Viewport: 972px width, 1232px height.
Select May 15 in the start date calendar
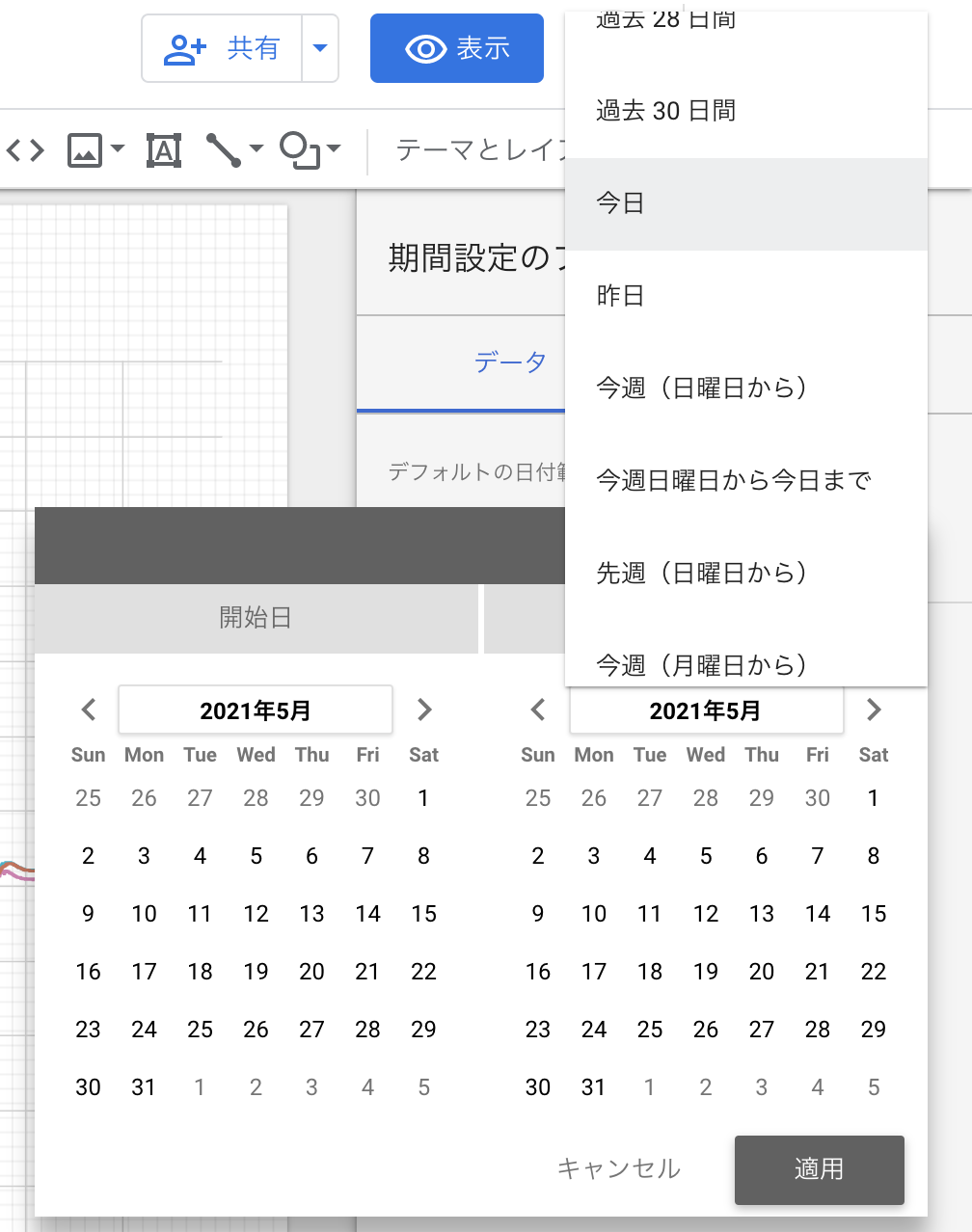click(x=423, y=913)
